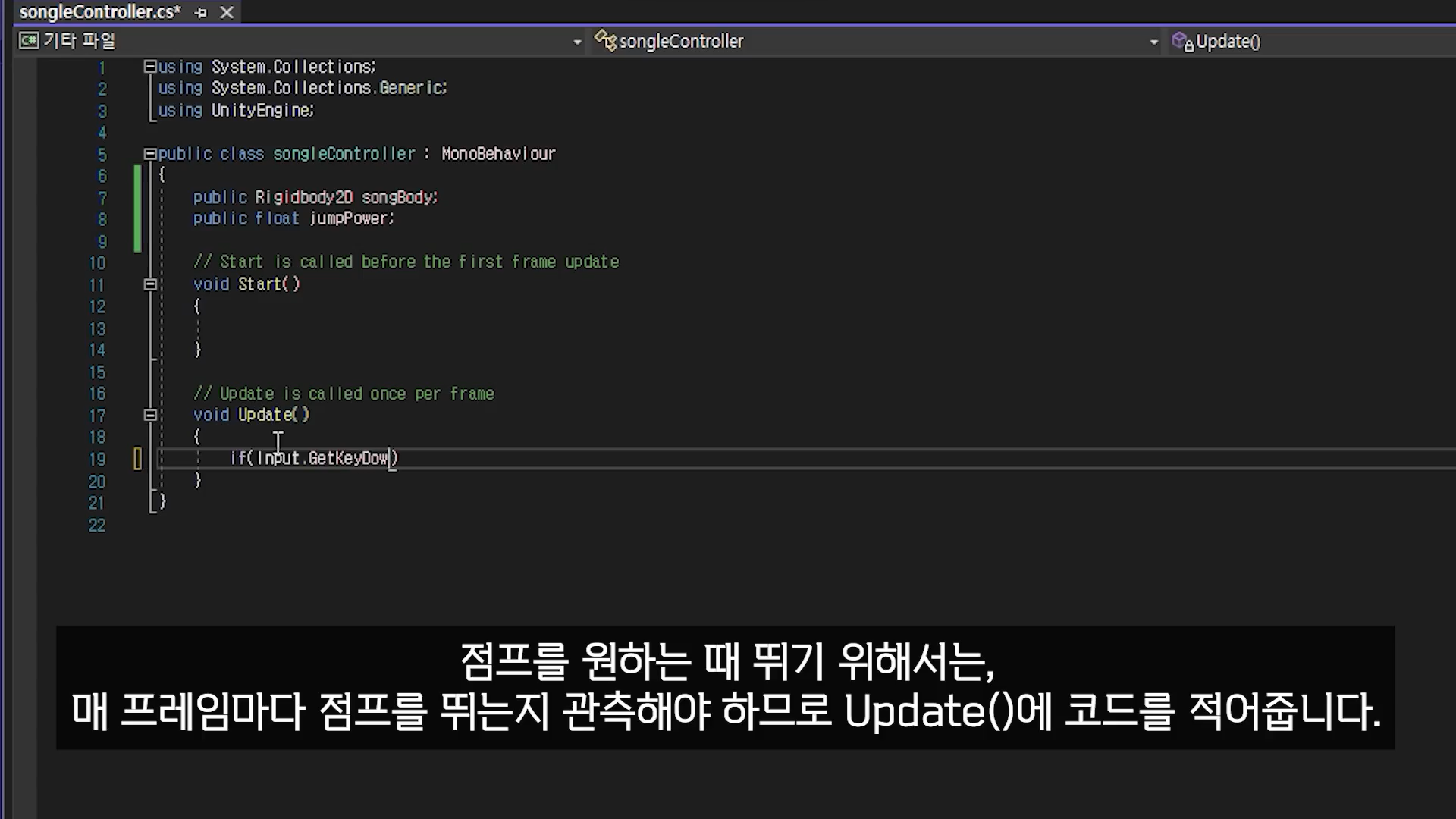Click the green change bar beside line 7
Image resolution: width=1456 pixels, height=819 pixels.
point(137,198)
